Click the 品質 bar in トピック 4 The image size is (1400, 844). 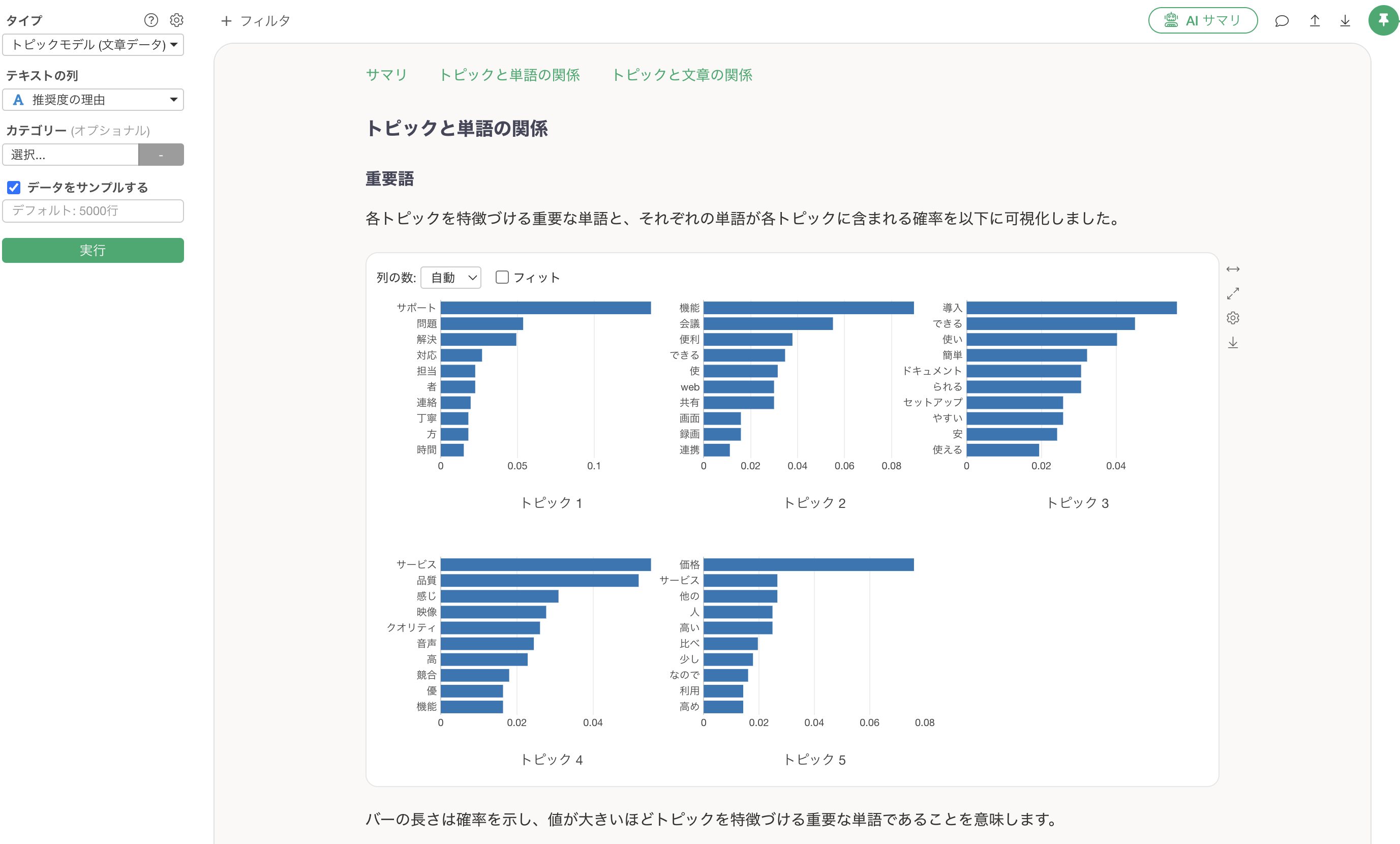tap(540, 580)
